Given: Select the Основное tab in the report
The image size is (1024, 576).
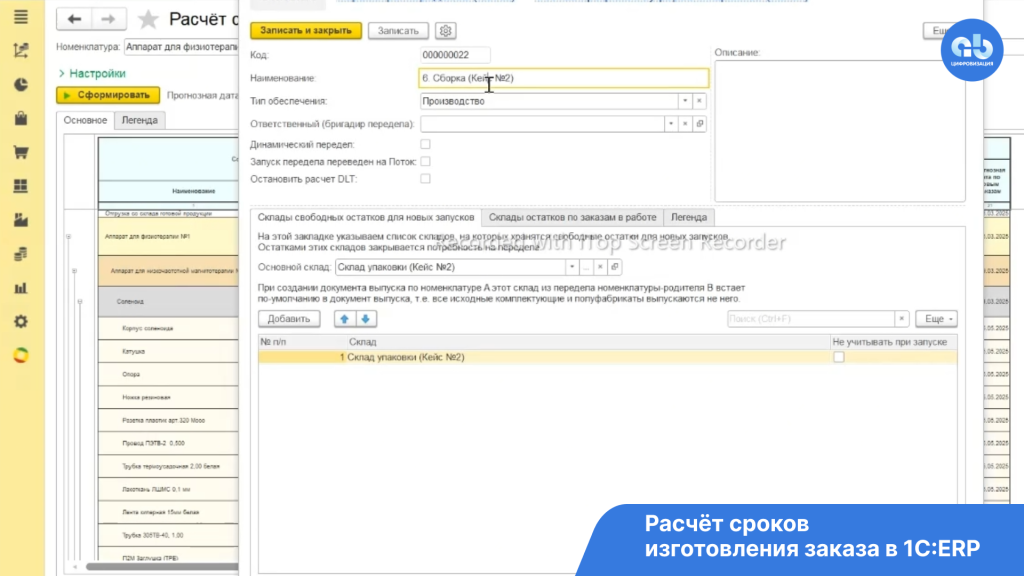Looking at the screenshot, I should point(86,120).
